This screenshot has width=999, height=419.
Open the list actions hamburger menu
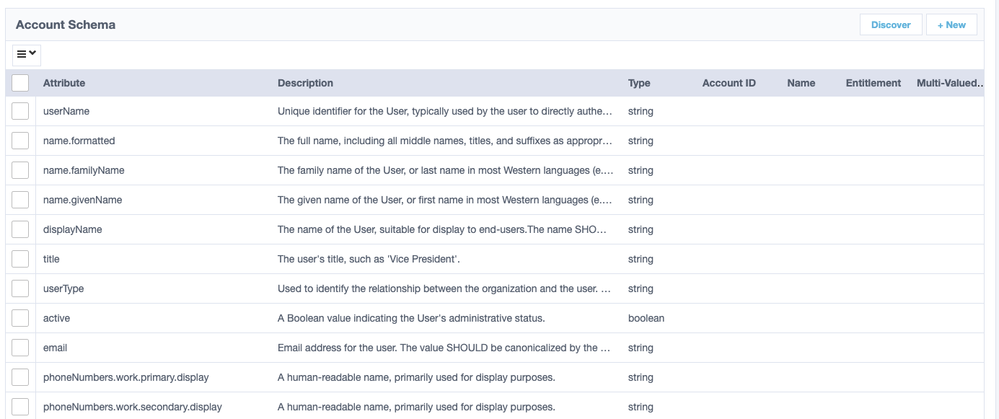(26, 54)
